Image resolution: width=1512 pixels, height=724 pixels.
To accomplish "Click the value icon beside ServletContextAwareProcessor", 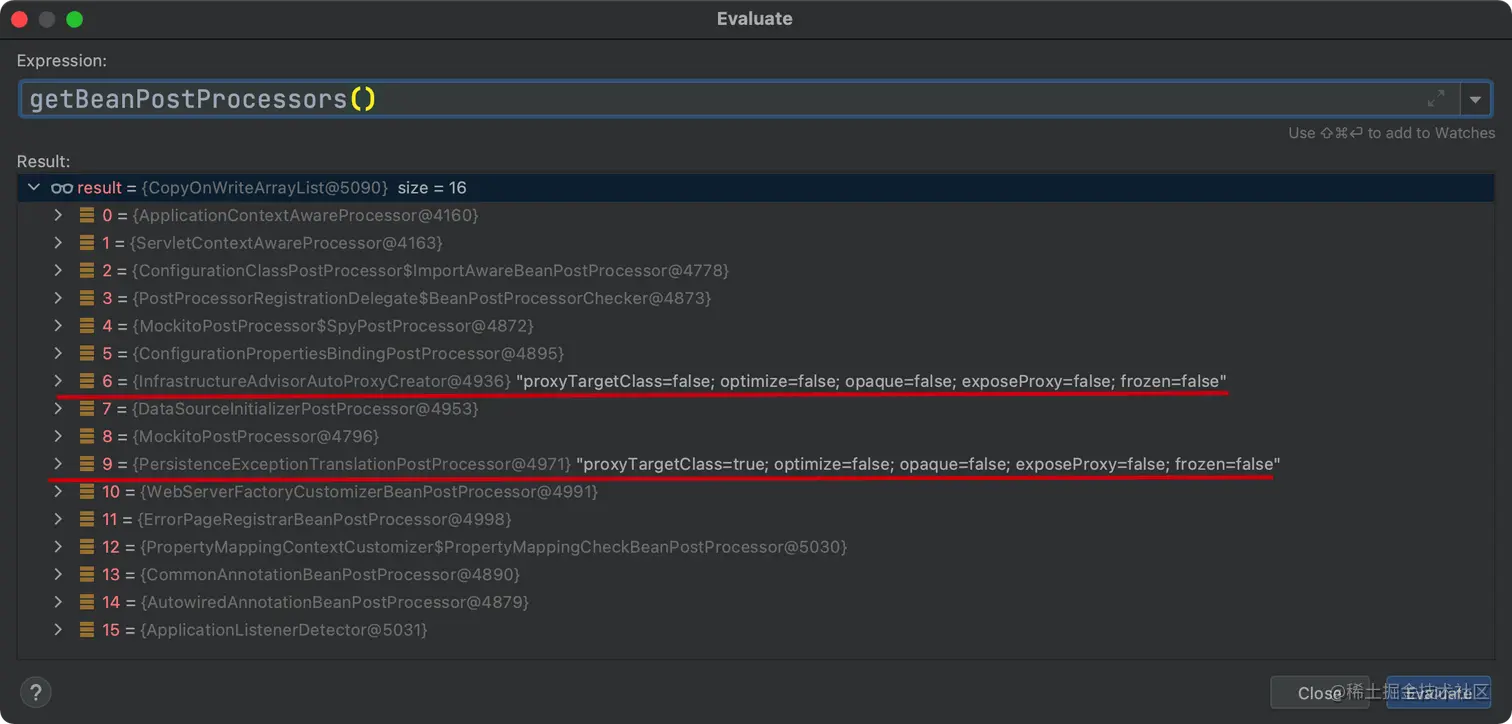I will pos(85,242).
